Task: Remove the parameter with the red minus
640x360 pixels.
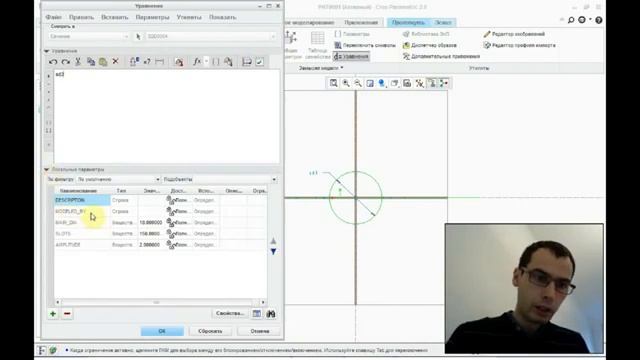Action: tap(67, 313)
